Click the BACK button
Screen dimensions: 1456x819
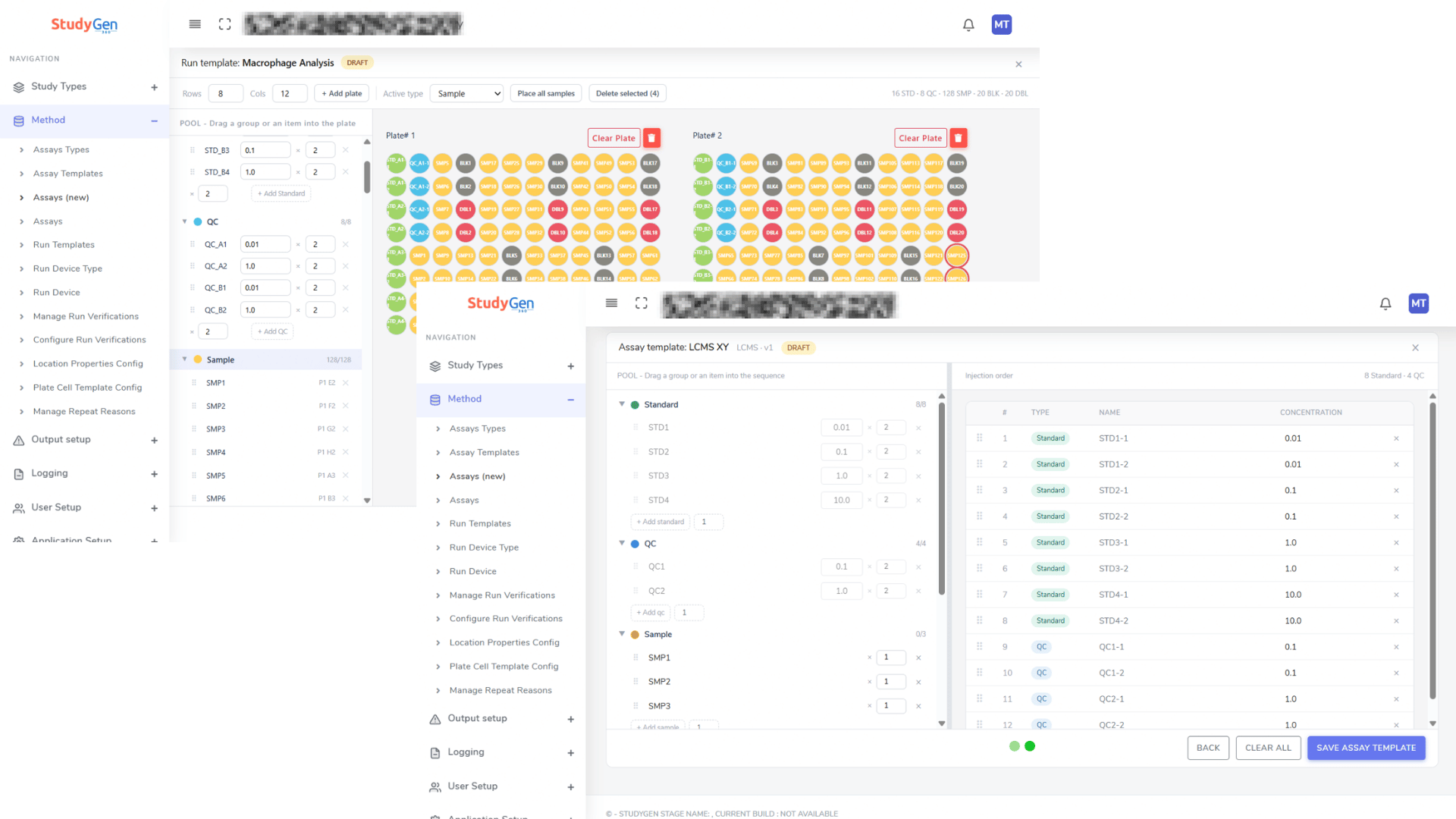[1208, 748]
